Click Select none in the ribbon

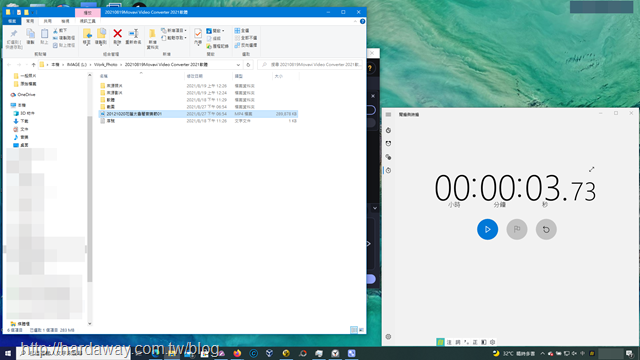click(246, 38)
